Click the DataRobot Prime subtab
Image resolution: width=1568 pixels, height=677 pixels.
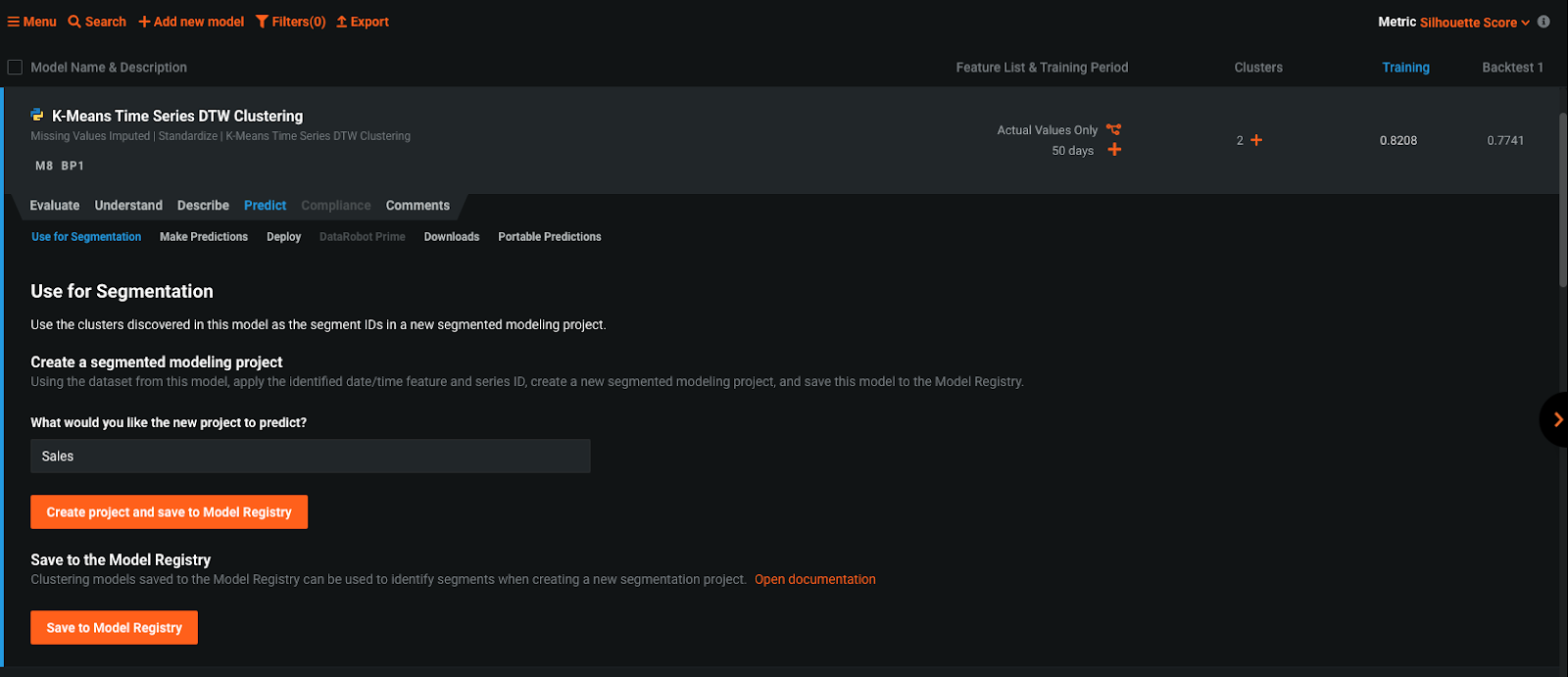pos(363,237)
